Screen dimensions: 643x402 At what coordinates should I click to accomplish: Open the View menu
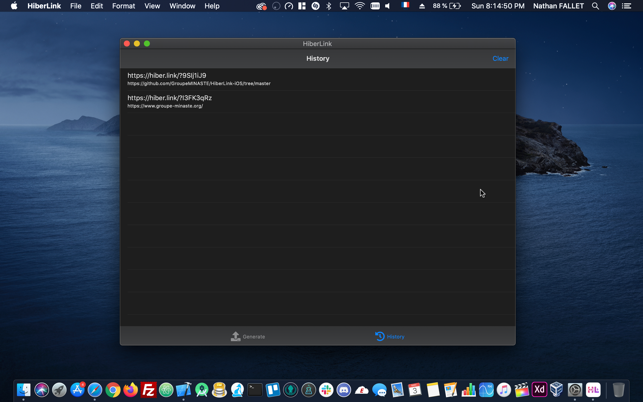tap(152, 6)
